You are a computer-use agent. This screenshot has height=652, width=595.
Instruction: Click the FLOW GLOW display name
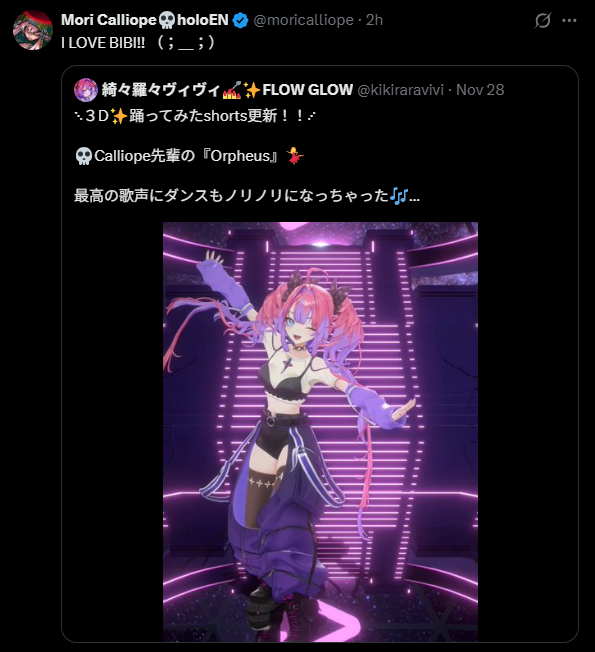point(307,90)
